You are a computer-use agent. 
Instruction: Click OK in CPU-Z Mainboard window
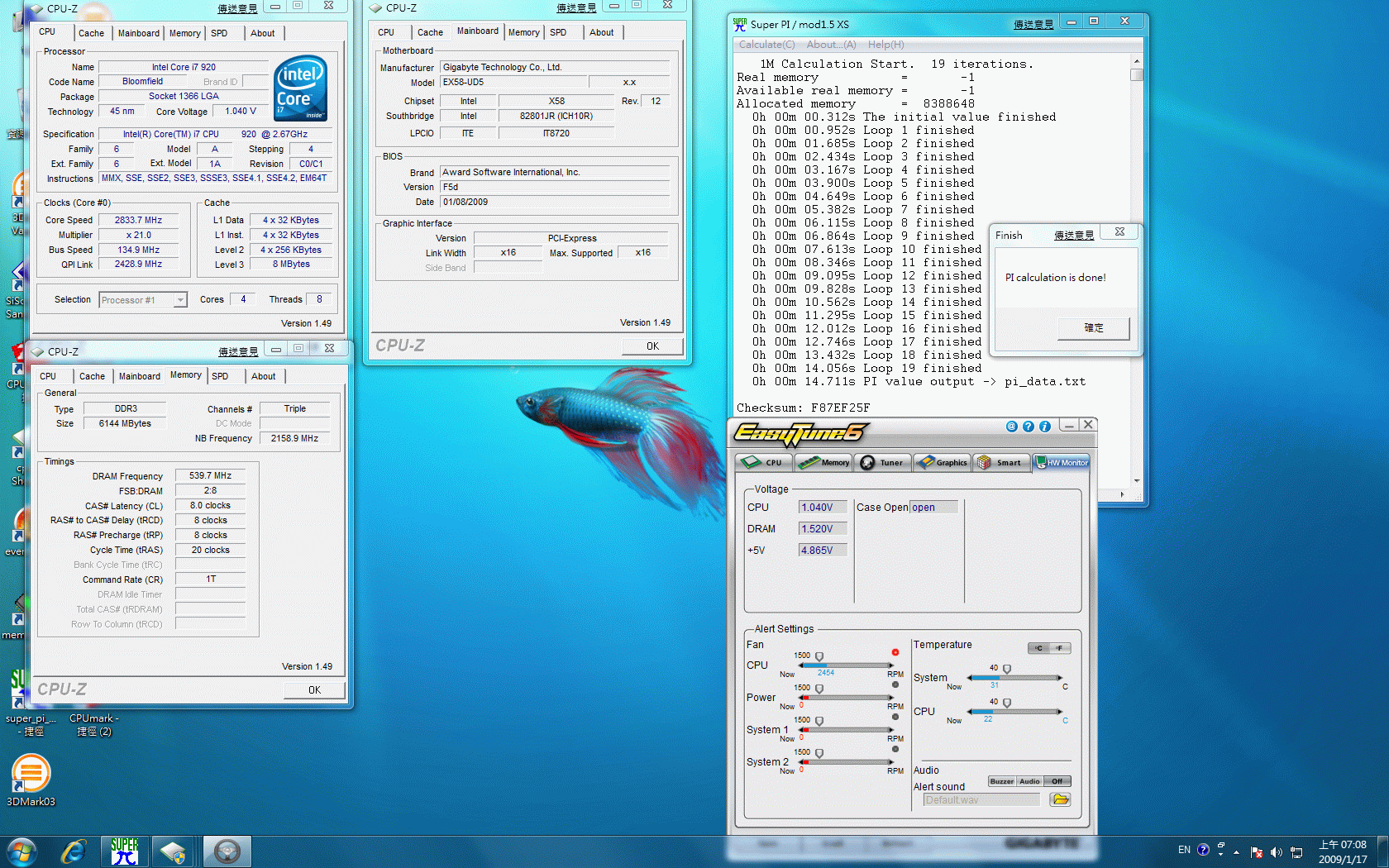pos(652,346)
